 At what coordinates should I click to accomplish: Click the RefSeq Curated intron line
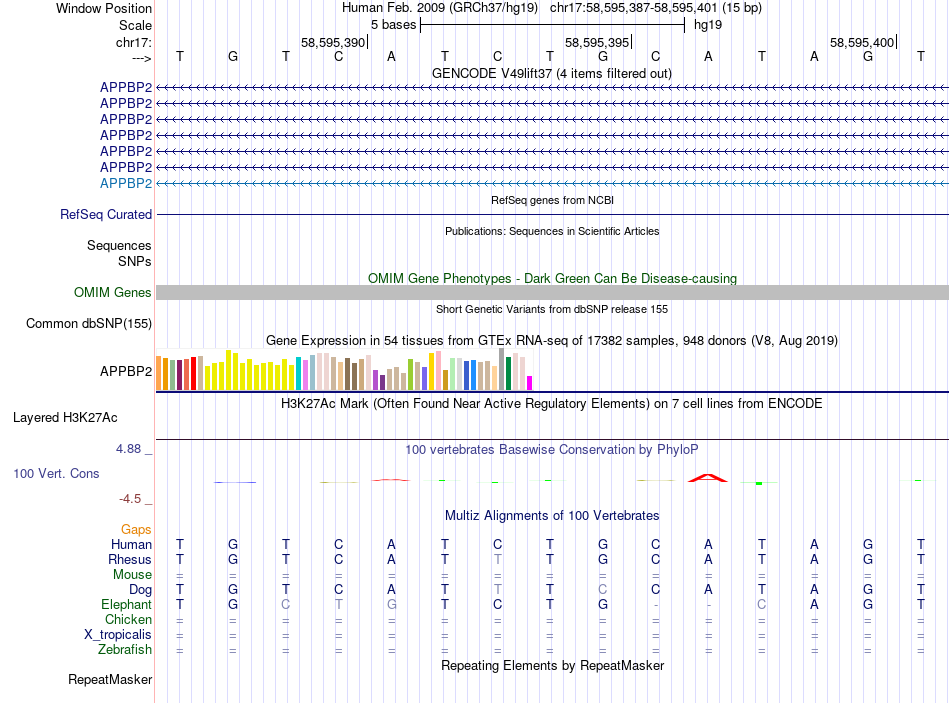point(552,215)
